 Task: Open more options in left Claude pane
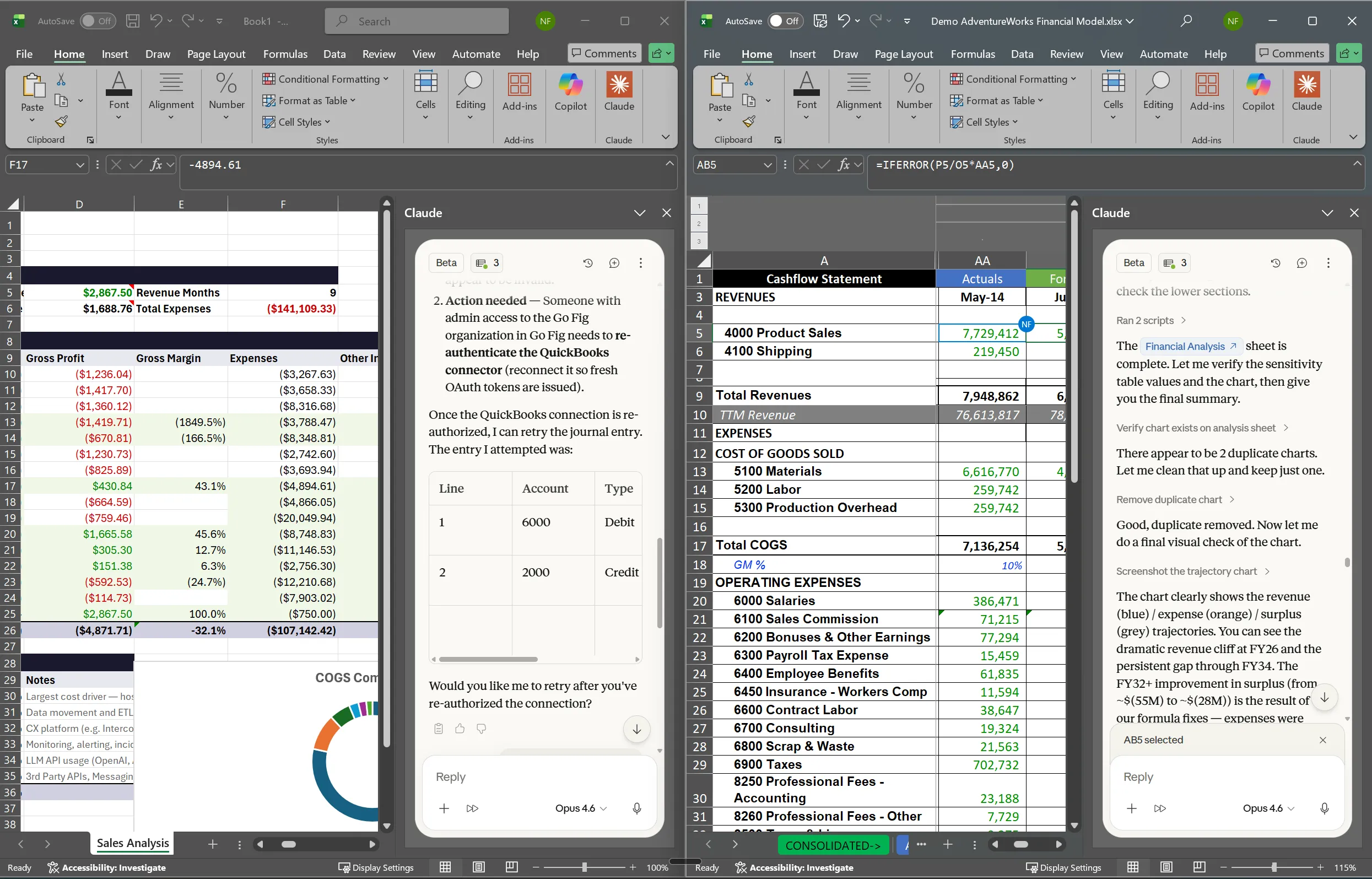click(640, 263)
